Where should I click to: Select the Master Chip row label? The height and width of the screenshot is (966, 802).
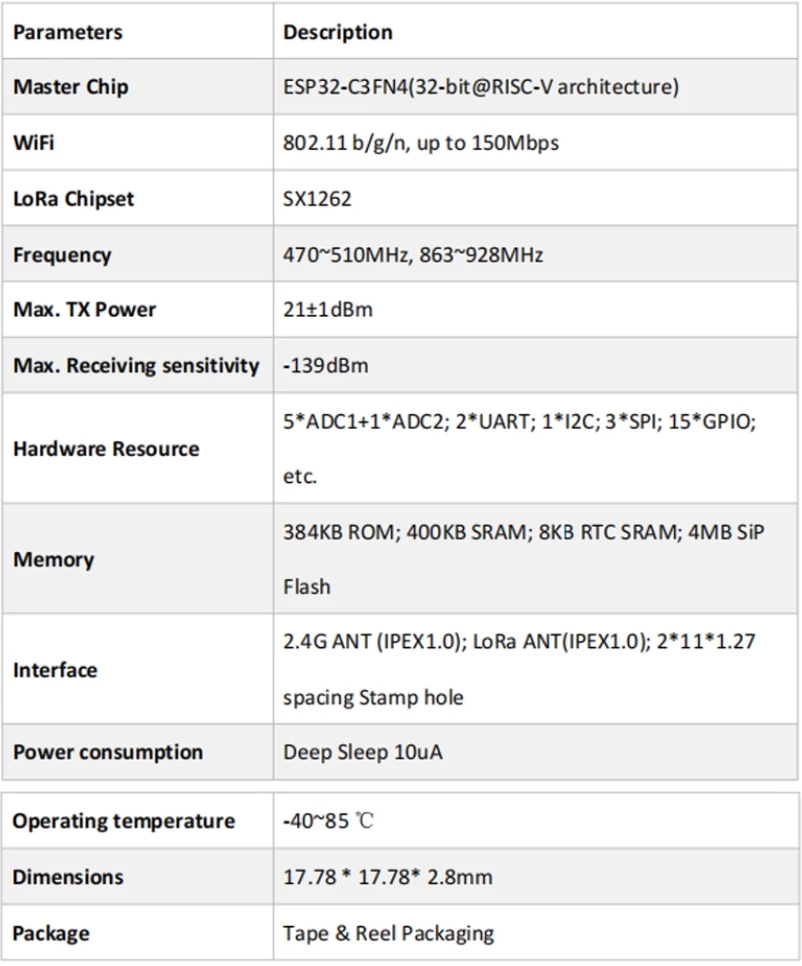[71, 87]
